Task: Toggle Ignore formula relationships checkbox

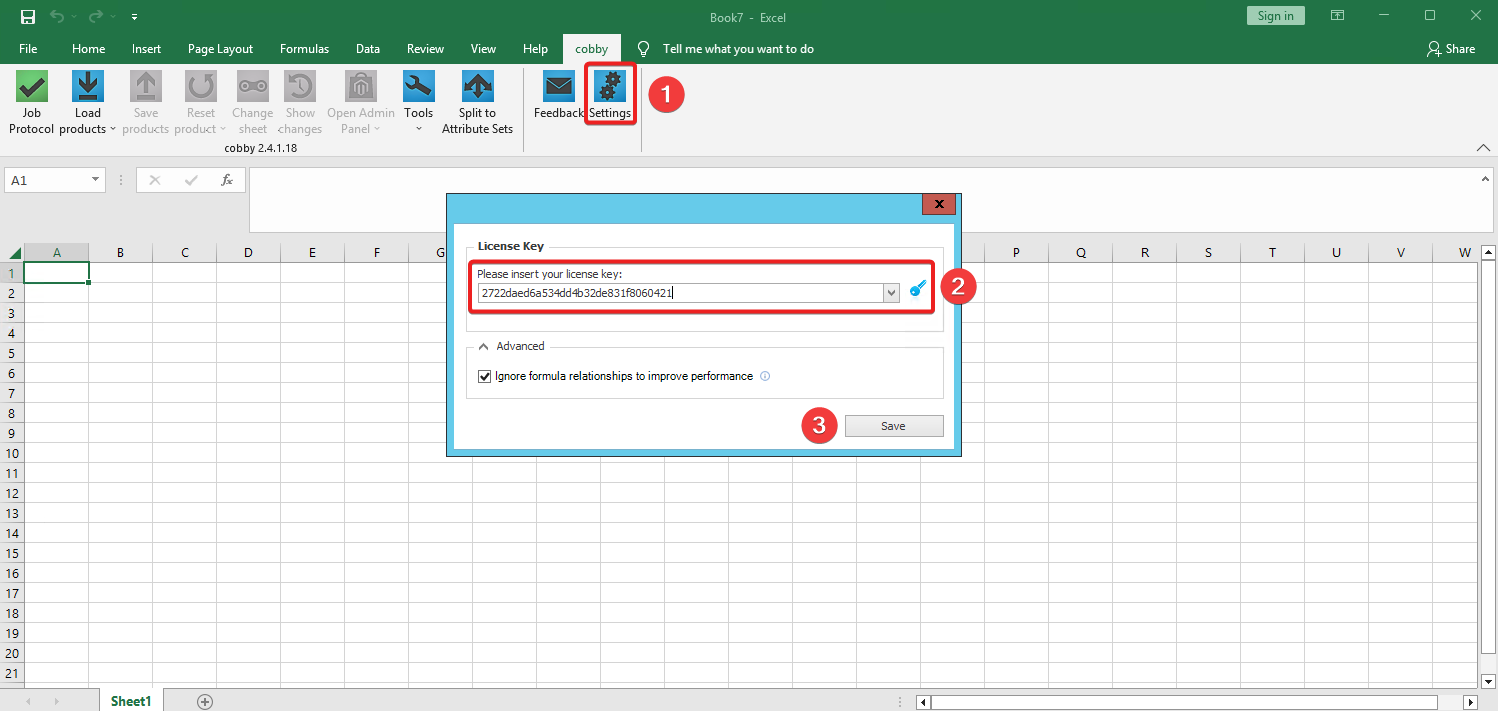Action: click(x=485, y=376)
